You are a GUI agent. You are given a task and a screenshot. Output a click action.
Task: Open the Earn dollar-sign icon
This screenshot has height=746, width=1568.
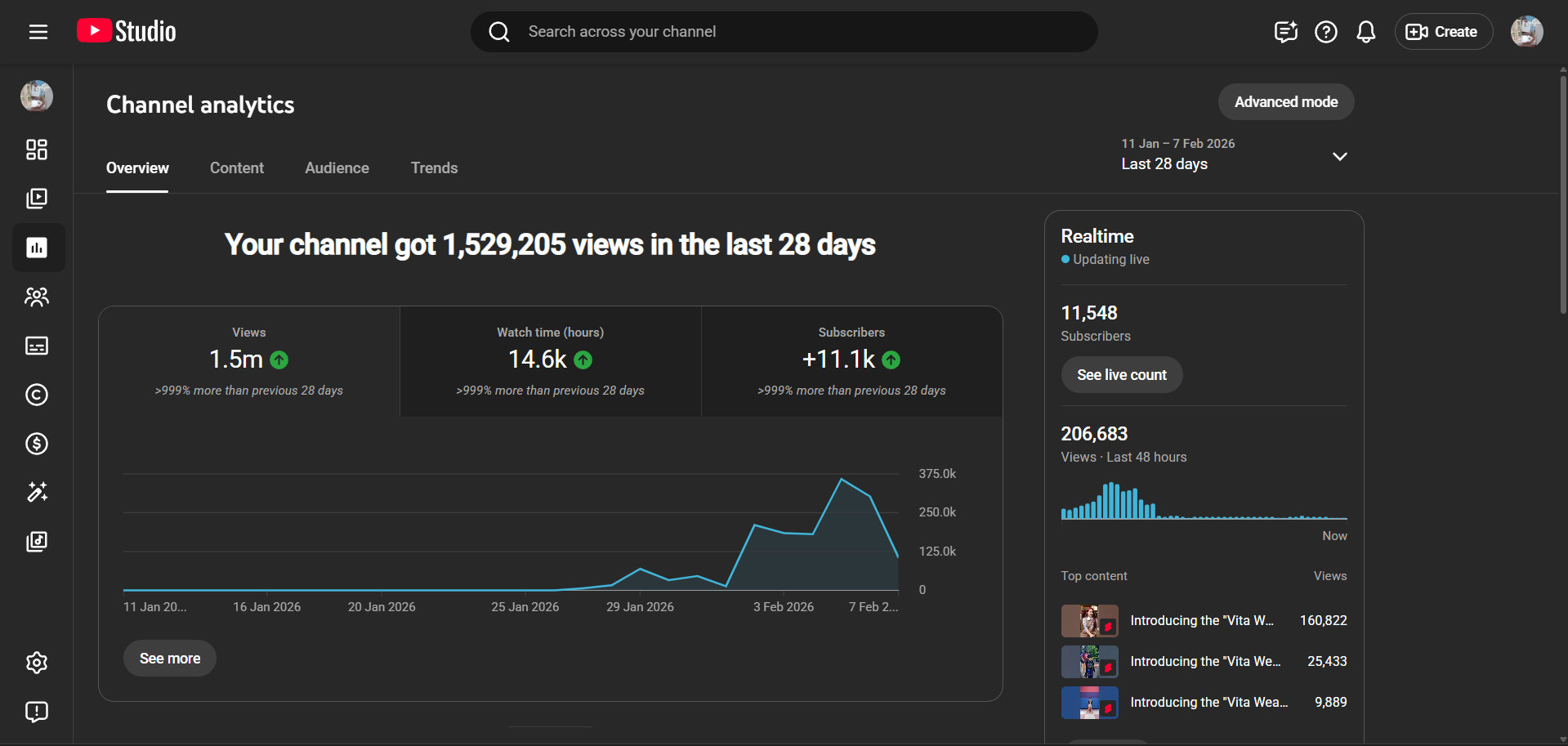[37, 444]
